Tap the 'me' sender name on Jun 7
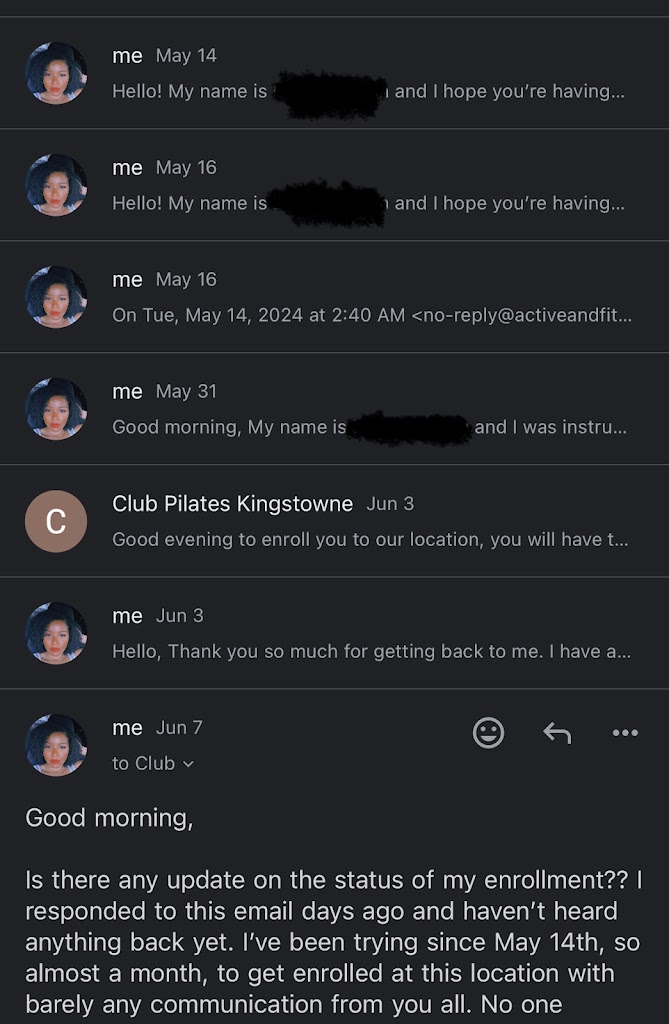669x1024 pixels. pos(127,728)
